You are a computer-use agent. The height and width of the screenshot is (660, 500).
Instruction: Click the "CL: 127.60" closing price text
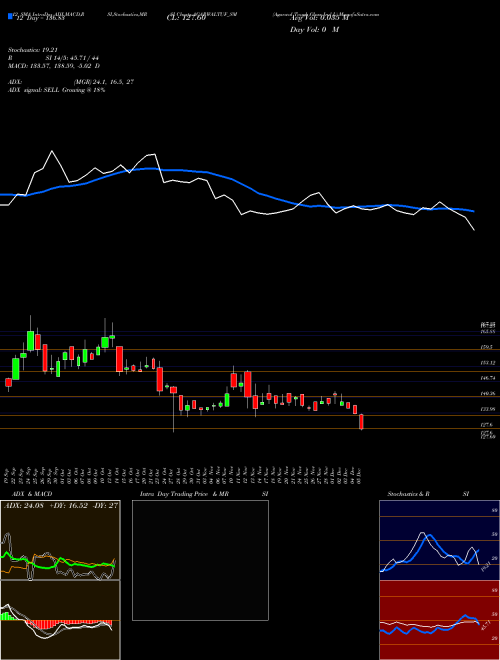click(x=187, y=19)
